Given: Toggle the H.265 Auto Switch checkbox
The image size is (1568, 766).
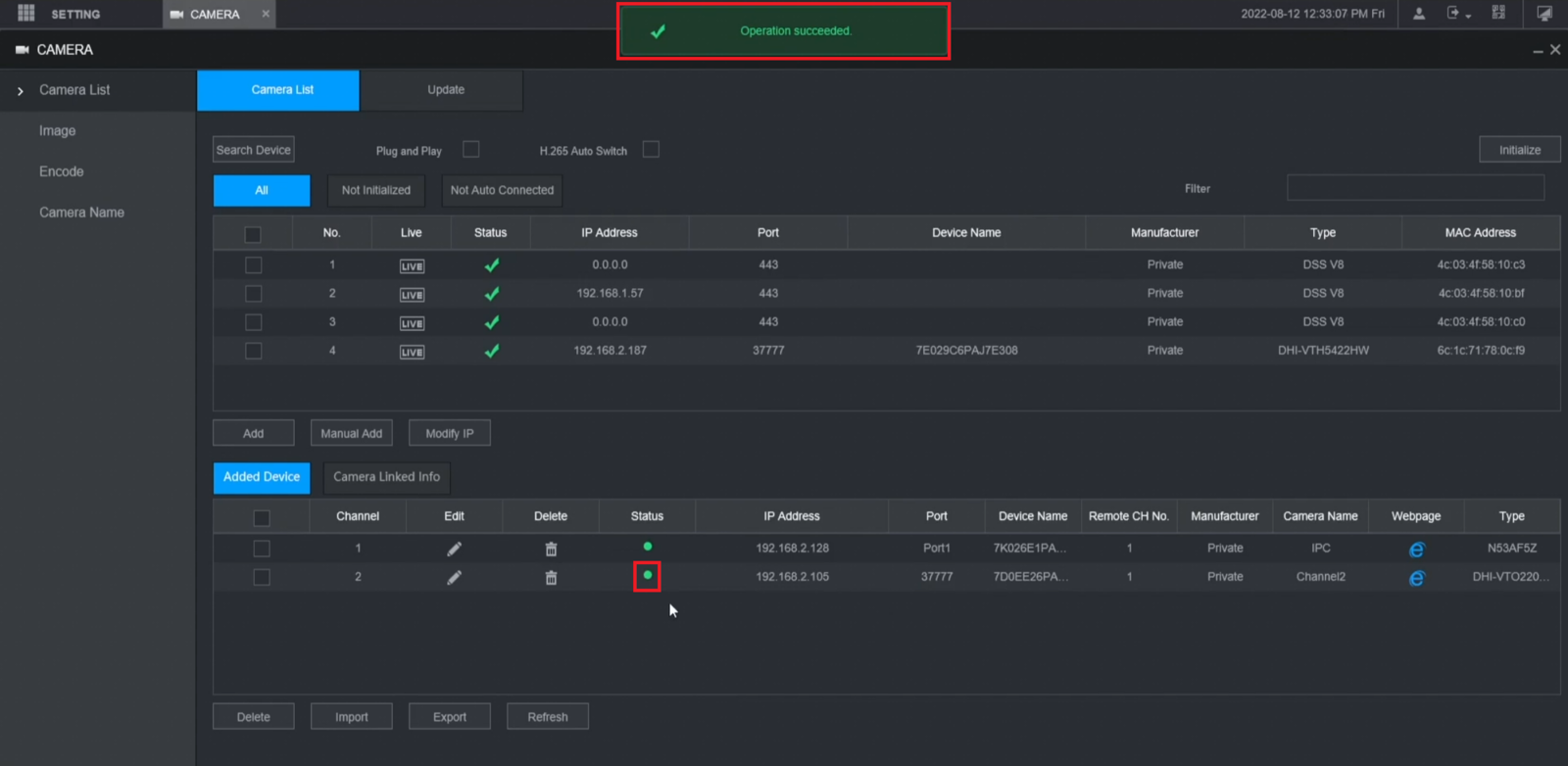Looking at the screenshot, I should 651,150.
